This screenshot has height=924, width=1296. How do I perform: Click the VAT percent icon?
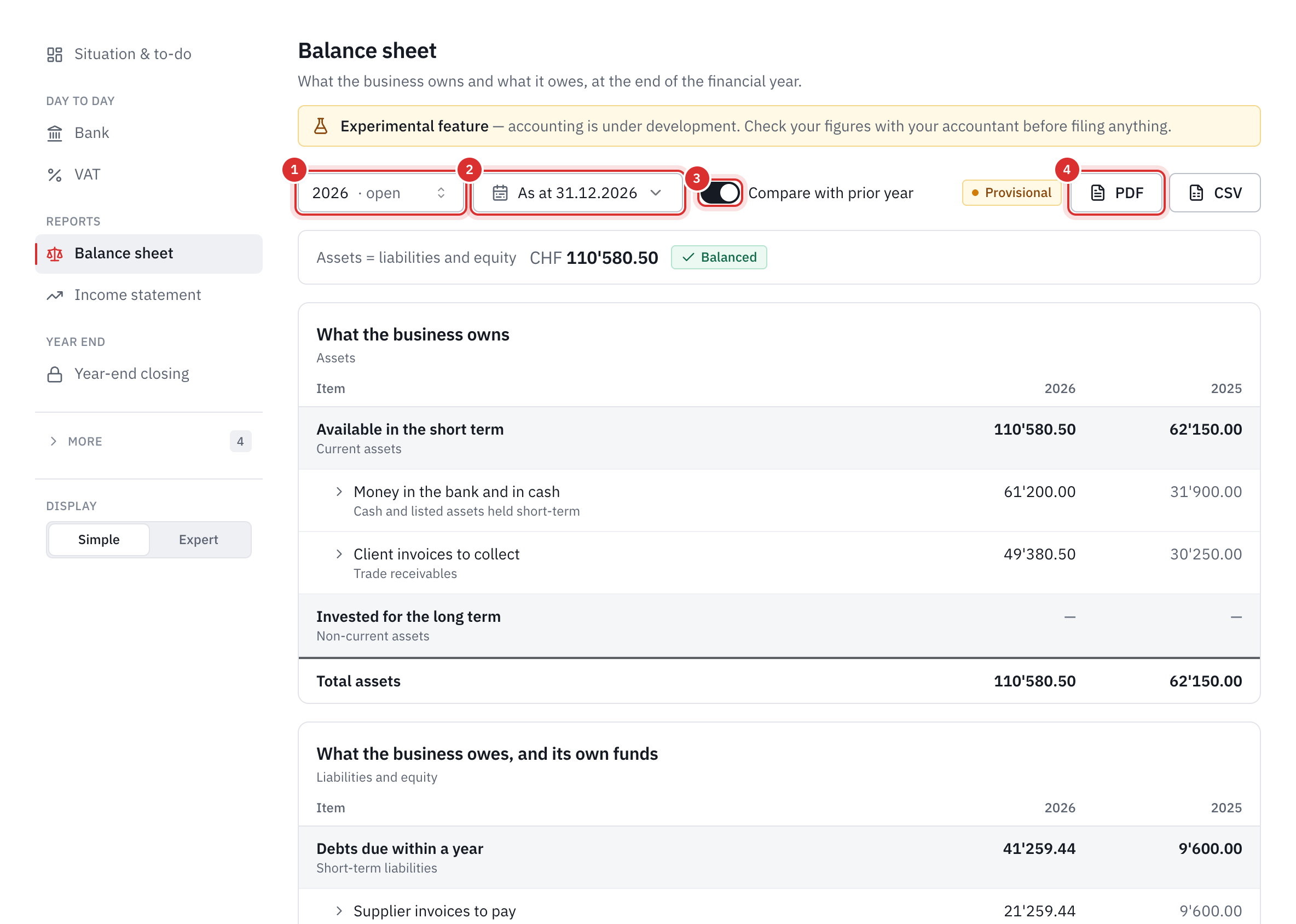click(x=55, y=175)
